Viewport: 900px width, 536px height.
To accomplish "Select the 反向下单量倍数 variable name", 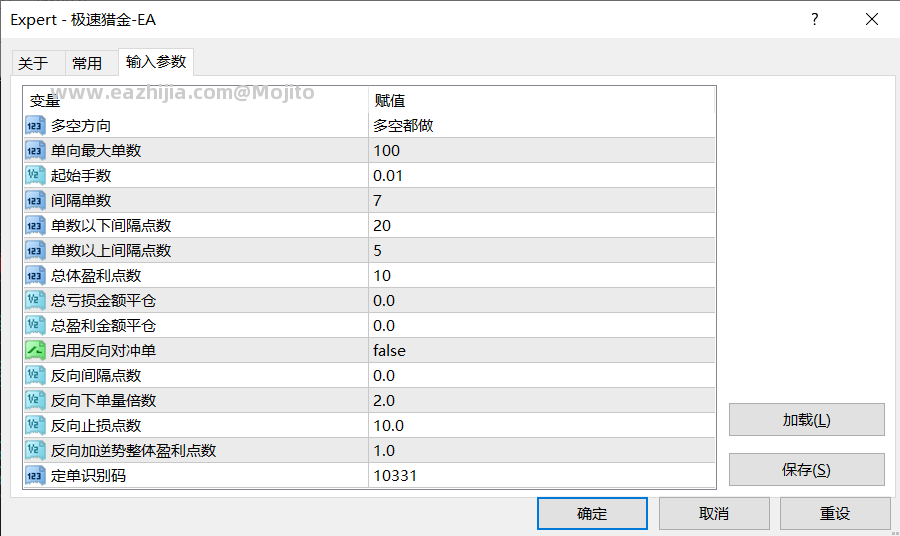I will pos(103,401).
